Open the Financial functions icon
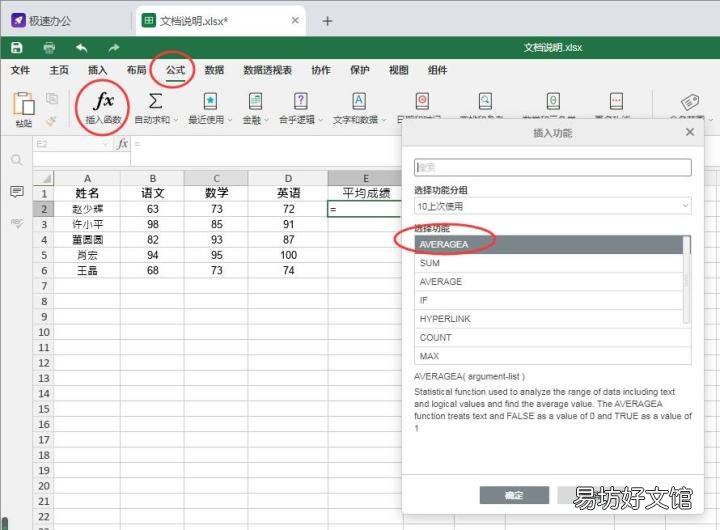The width and height of the screenshot is (720, 530). point(255,101)
